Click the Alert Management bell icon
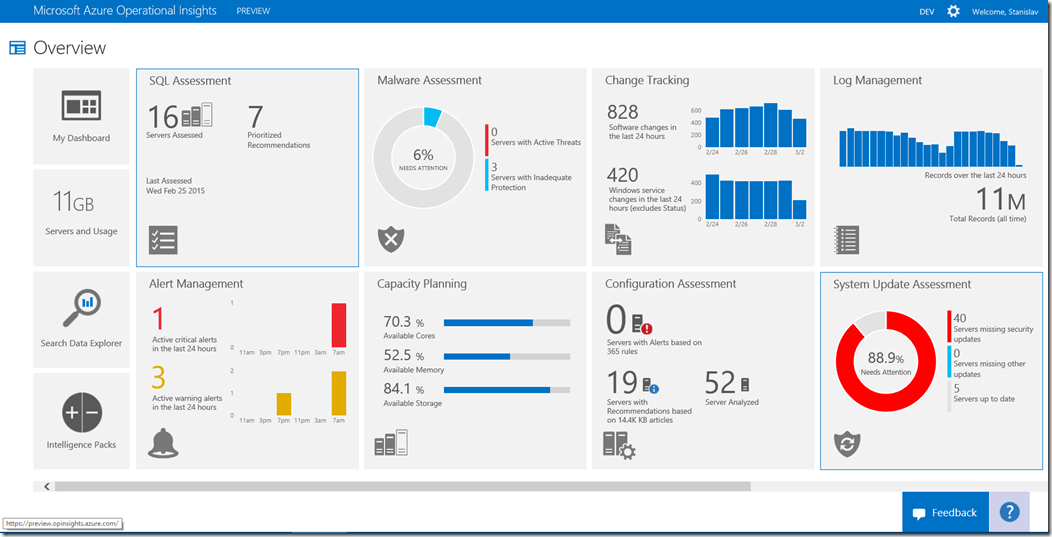The width and height of the screenshot is (1052, 537). coord(163,443)
